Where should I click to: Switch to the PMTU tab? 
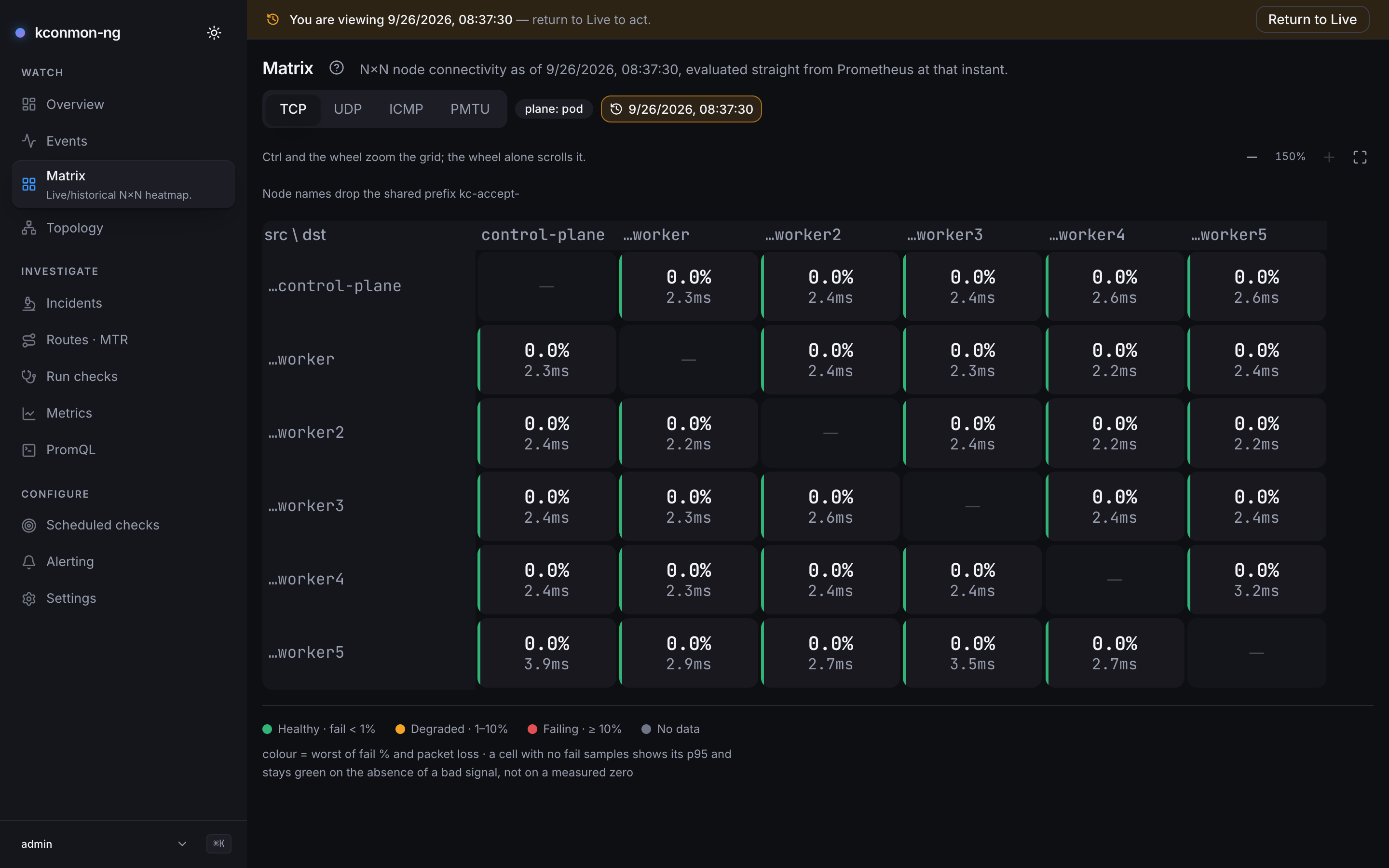pos(469,109)
